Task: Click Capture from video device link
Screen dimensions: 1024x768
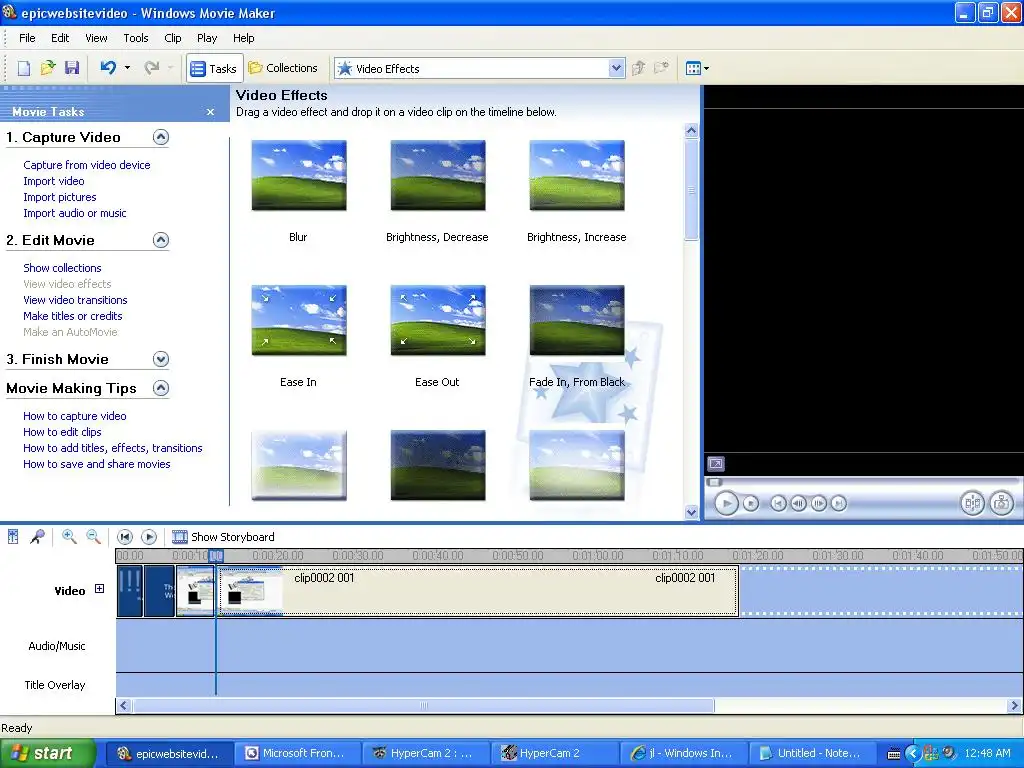Action: 87,165
